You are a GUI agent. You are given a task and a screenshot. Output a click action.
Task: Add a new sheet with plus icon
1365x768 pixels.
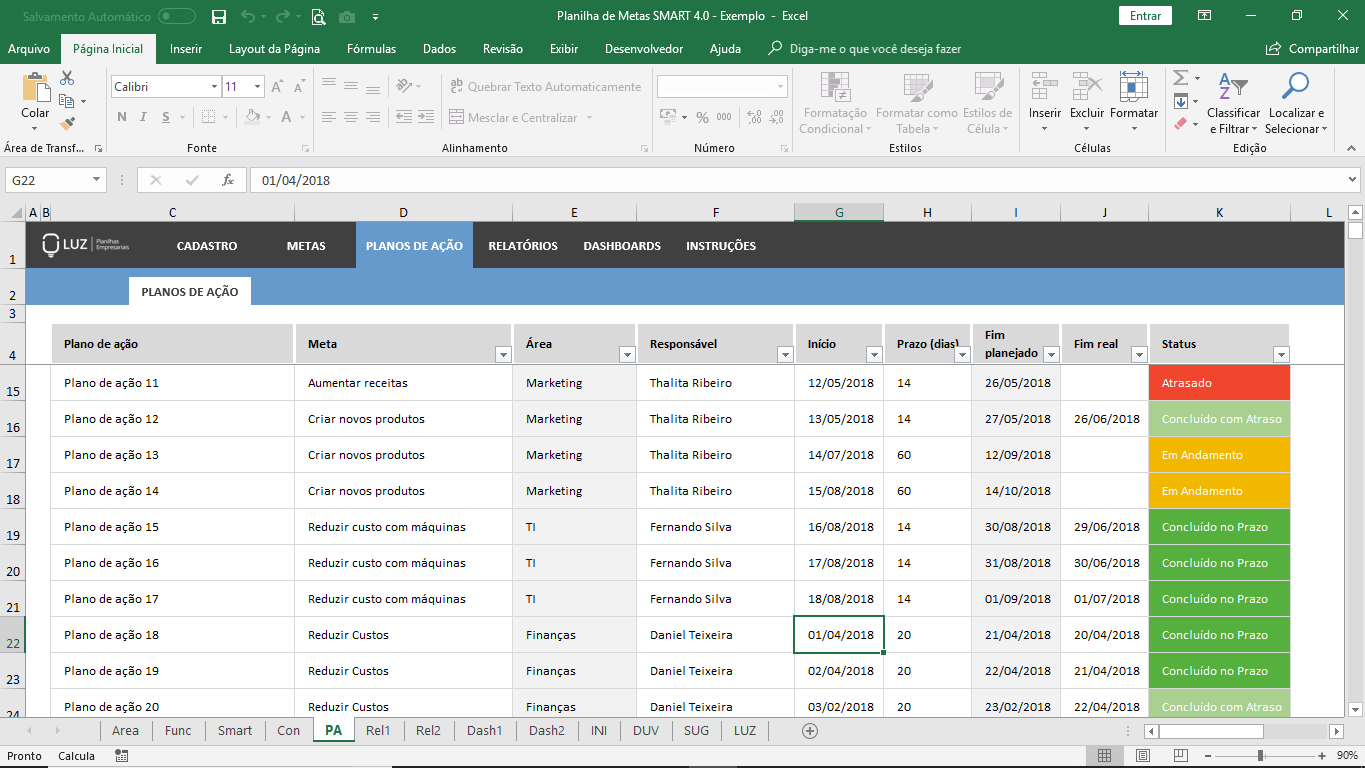(810, 731)
